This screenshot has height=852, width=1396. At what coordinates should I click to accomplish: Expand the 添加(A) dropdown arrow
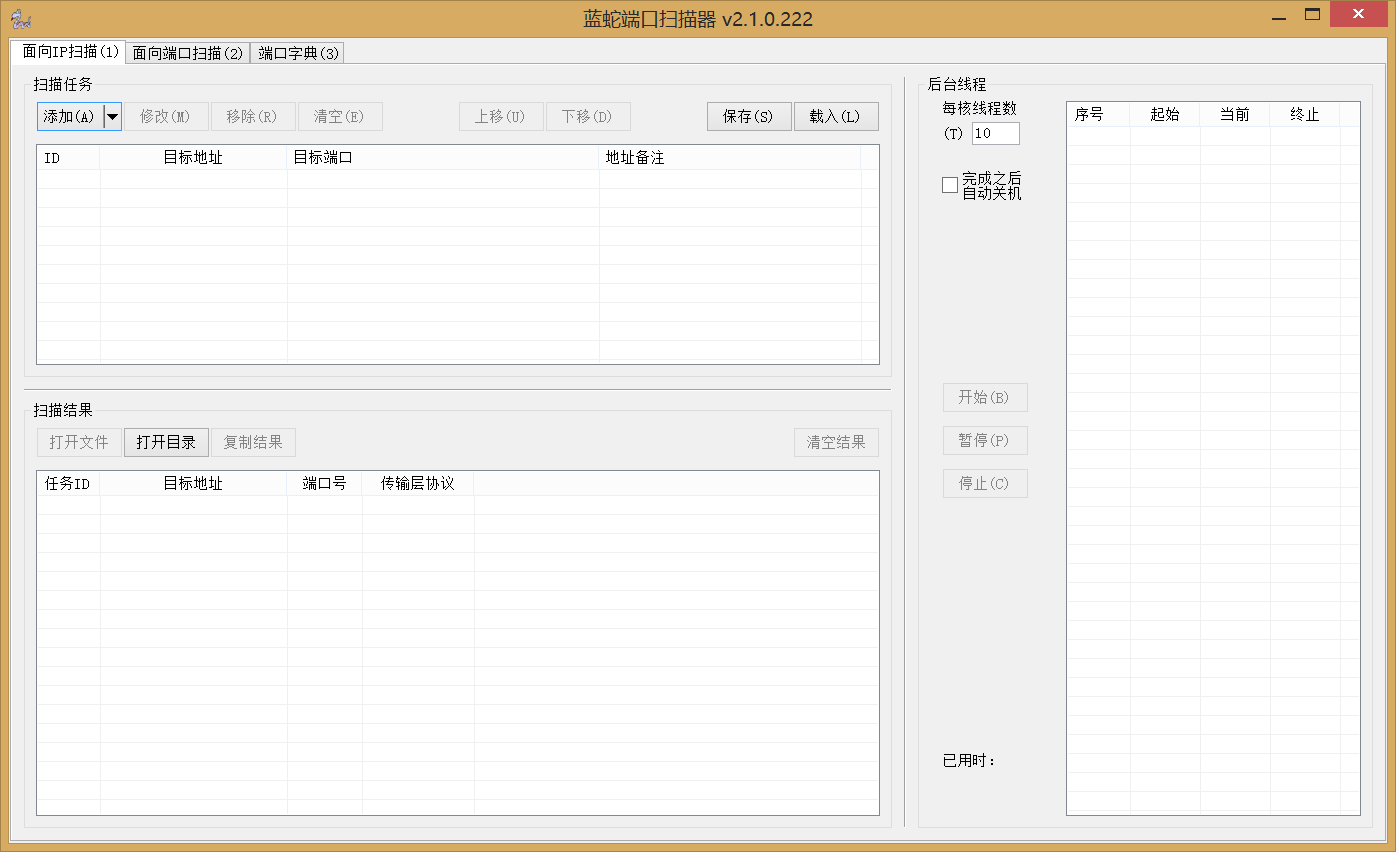click(x=113, y=116)
